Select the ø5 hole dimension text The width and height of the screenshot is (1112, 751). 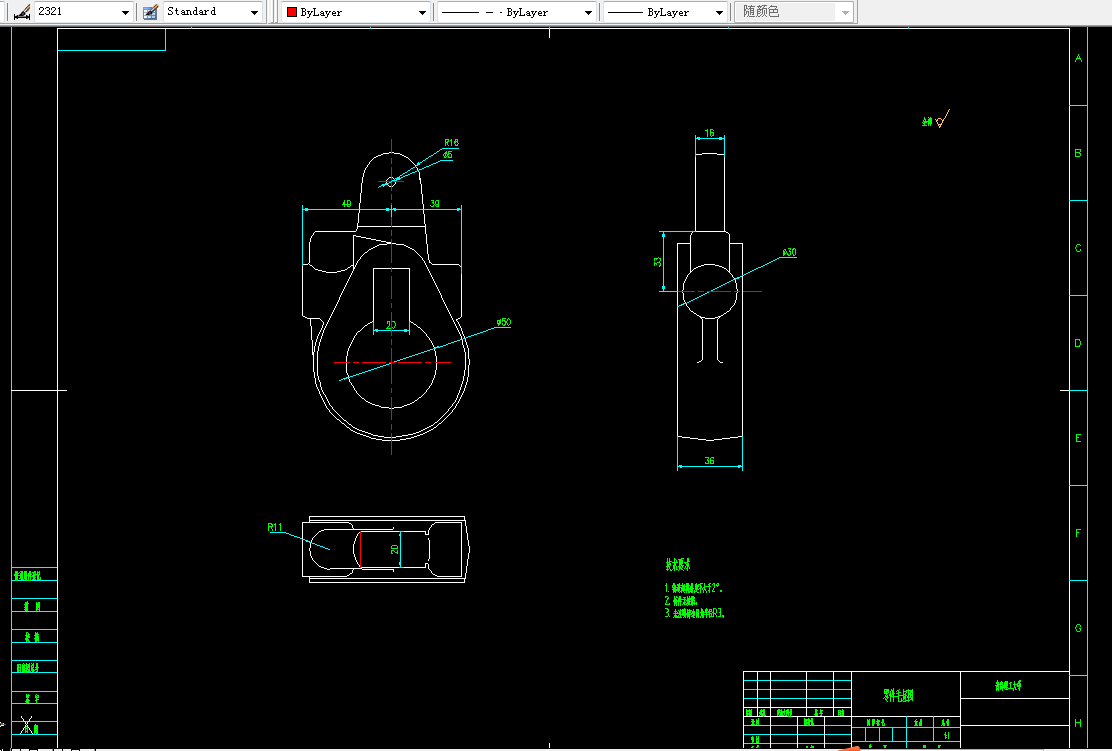pos(447,155)
